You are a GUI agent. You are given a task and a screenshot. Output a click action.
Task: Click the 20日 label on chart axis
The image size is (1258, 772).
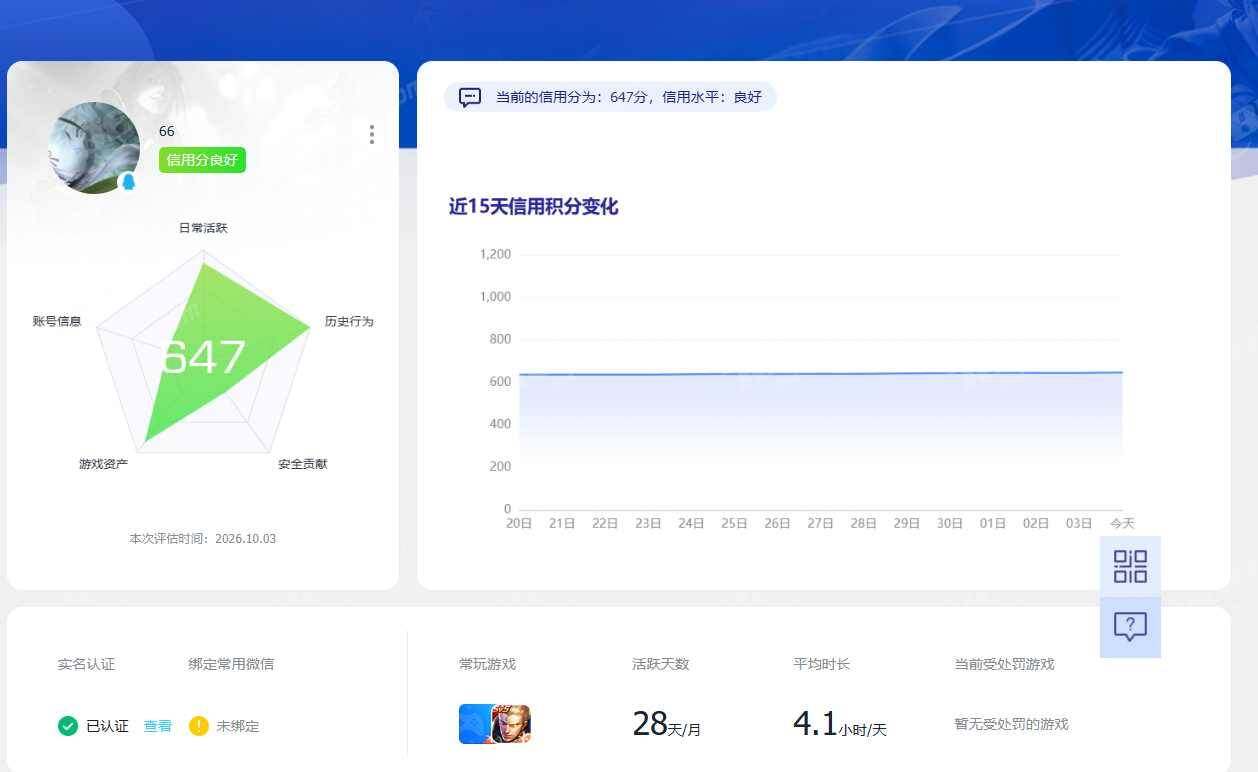[x=519, y=523]
